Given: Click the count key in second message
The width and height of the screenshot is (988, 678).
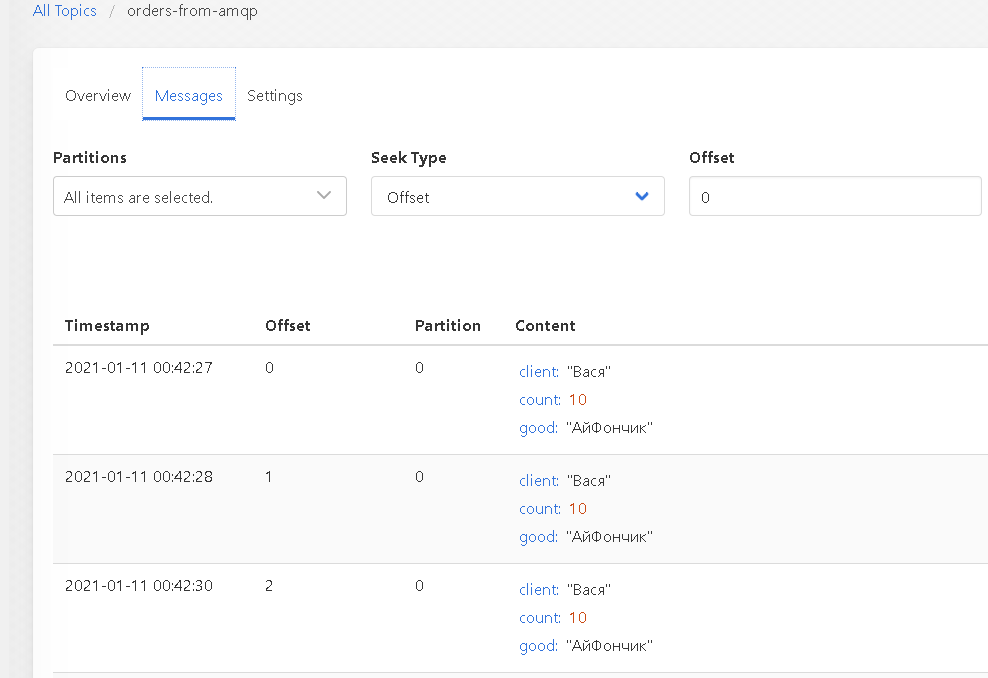Looking at the screenshot, I should [539, 509].
